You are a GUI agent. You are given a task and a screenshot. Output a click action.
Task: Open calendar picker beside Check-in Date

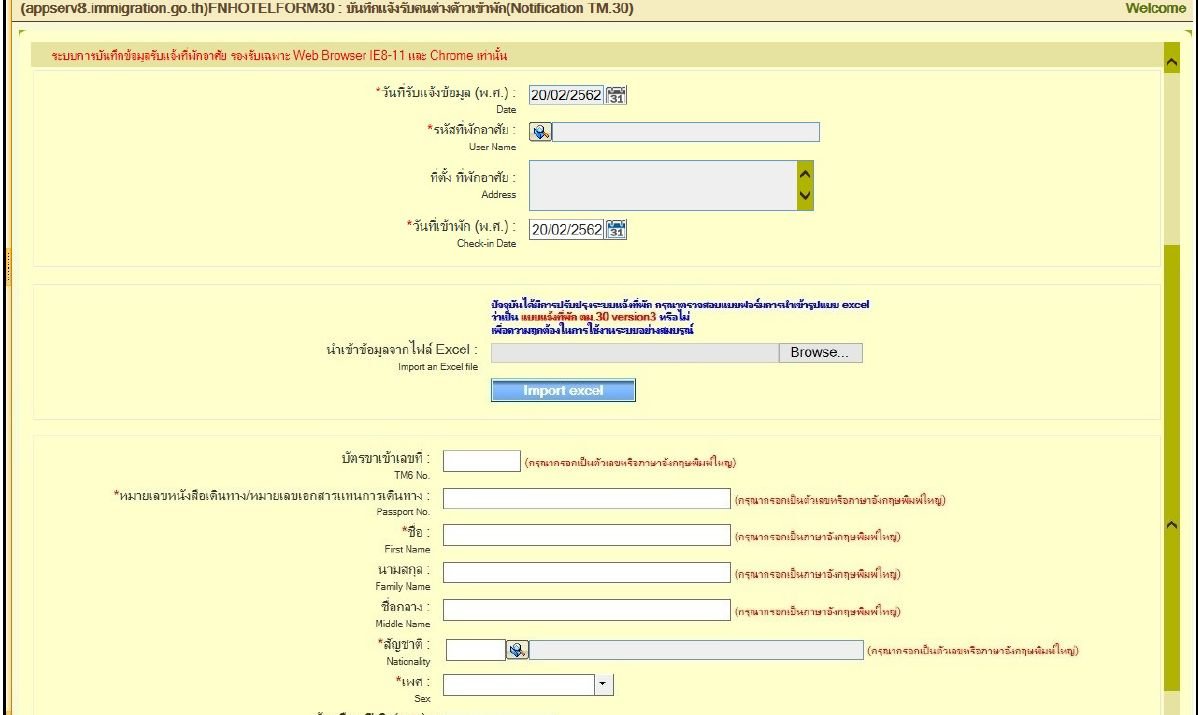coord(617,229)
